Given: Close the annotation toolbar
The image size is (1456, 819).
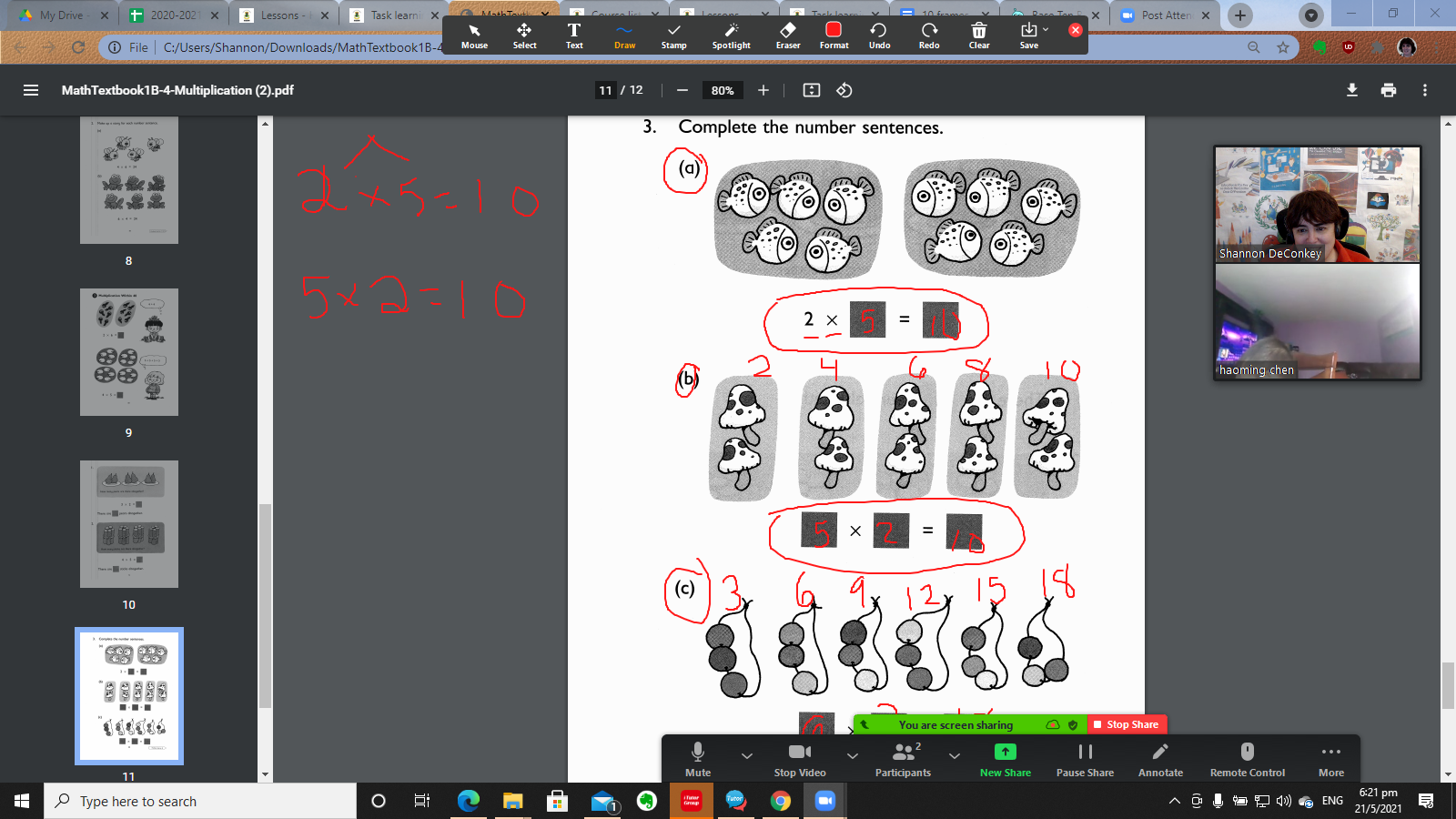Looking at the screenshot, I should tap(1075, 30).
